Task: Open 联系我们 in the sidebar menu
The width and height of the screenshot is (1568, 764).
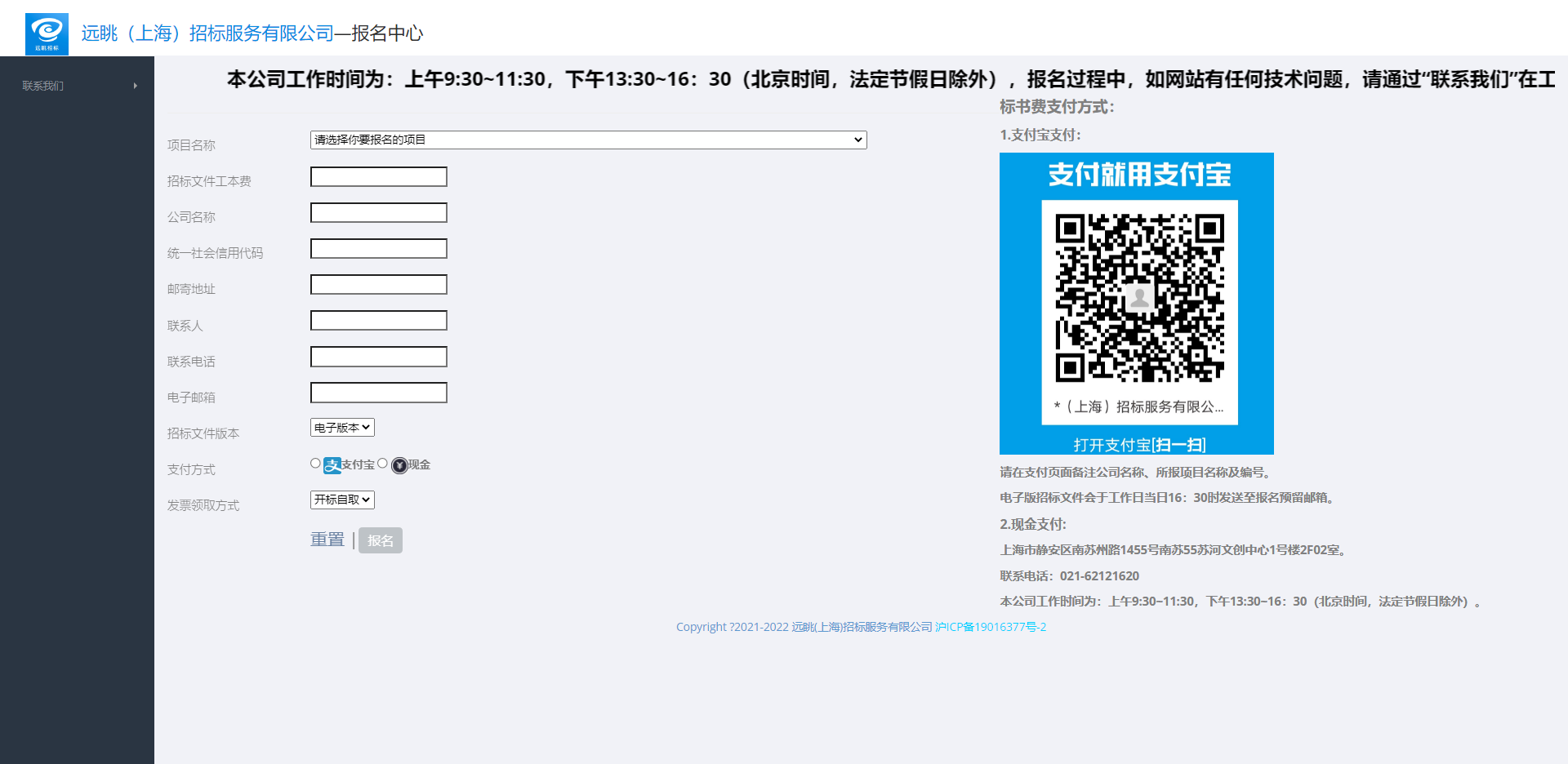Action: click(x=43, y=86)
